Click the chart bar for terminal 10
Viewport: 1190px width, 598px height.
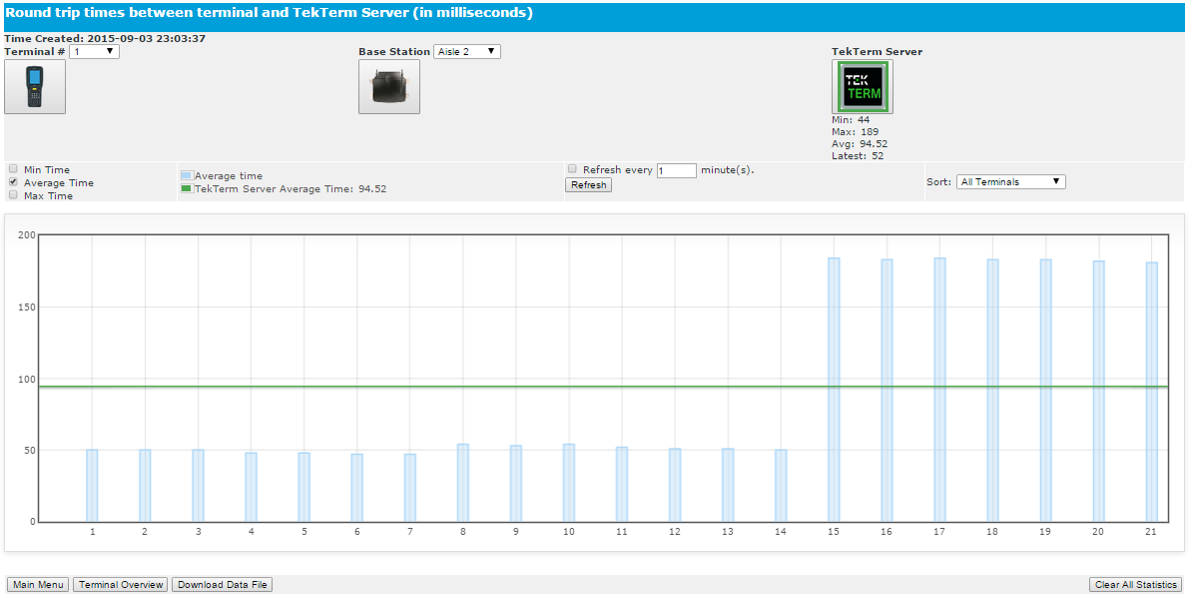pyautogui.click(x=568, y=483)
